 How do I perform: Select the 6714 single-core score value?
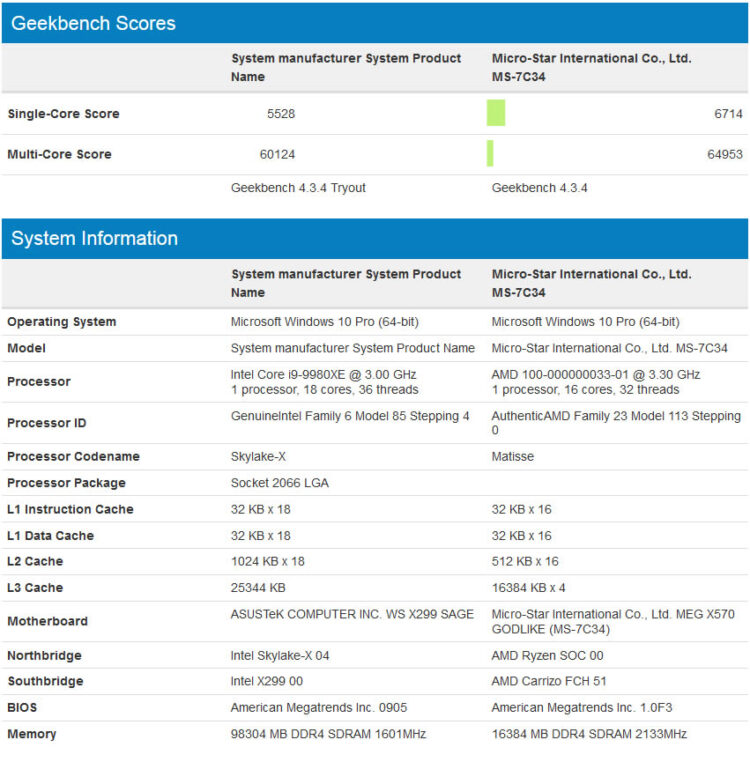click(727, 114)
